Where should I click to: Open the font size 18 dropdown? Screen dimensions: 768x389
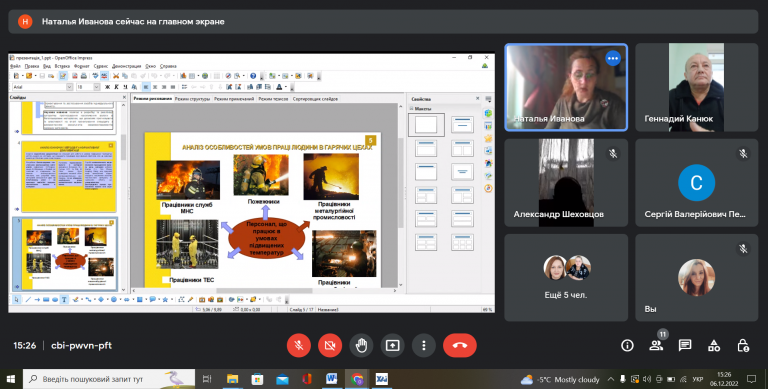(x=96, y=87)
